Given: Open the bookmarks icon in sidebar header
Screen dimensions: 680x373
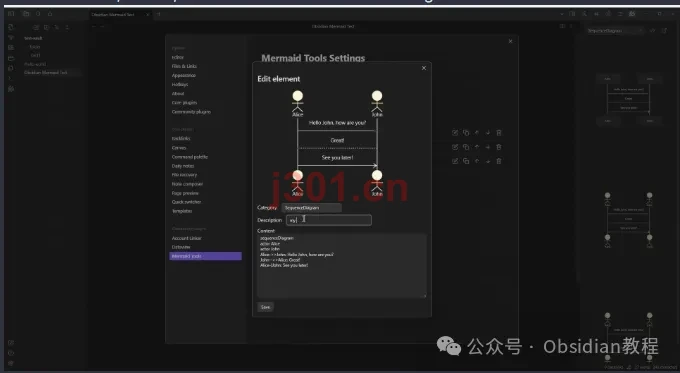Looking at the screenshot, I should click(x=50, y=14).
